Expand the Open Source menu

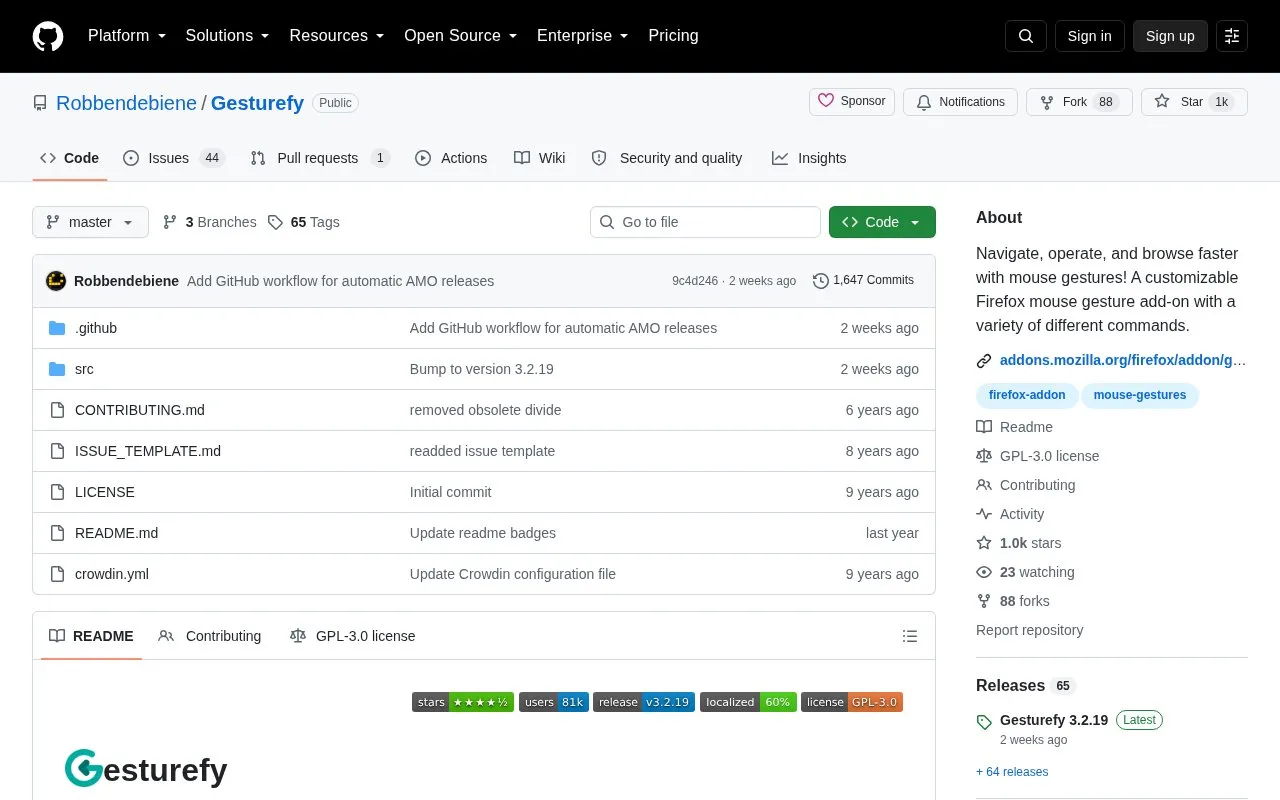point(461,36)
